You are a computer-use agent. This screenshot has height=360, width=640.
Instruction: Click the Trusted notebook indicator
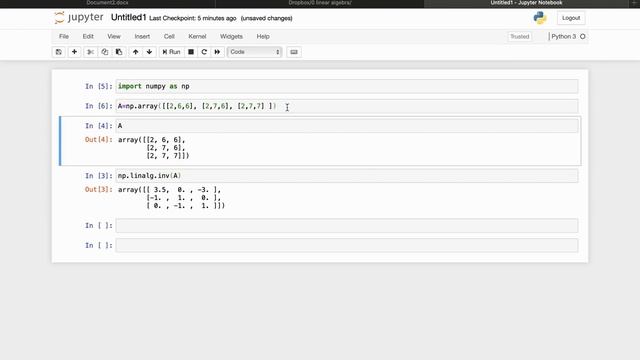coord(520,36)
